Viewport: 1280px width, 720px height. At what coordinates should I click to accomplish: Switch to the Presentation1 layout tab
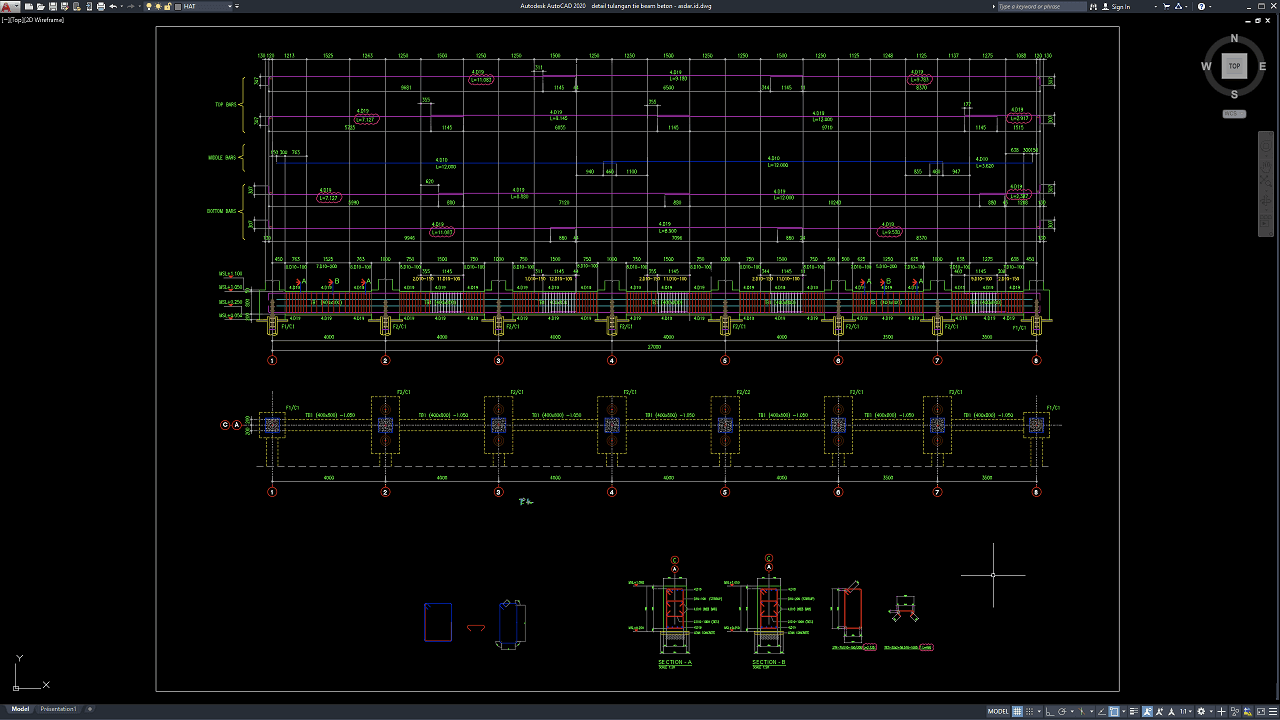click(x=58, y=709)
